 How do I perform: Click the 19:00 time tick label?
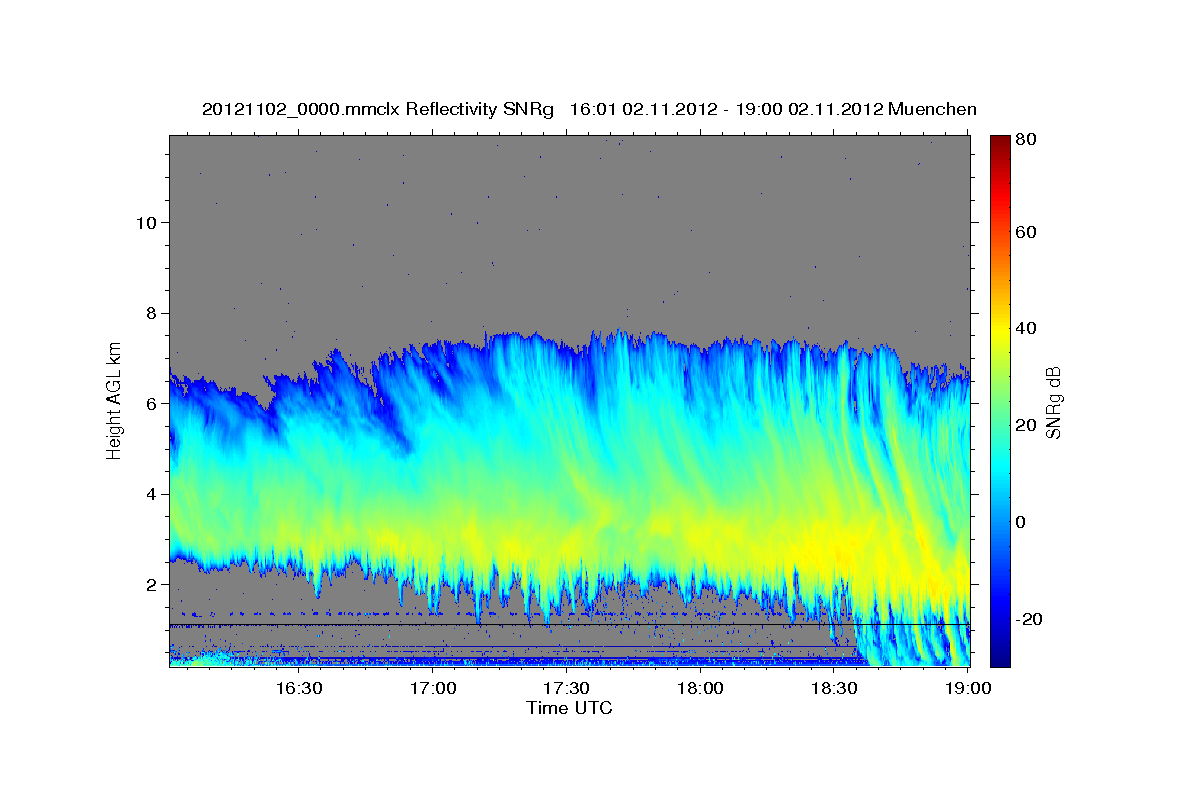click(x=969, y=688)
